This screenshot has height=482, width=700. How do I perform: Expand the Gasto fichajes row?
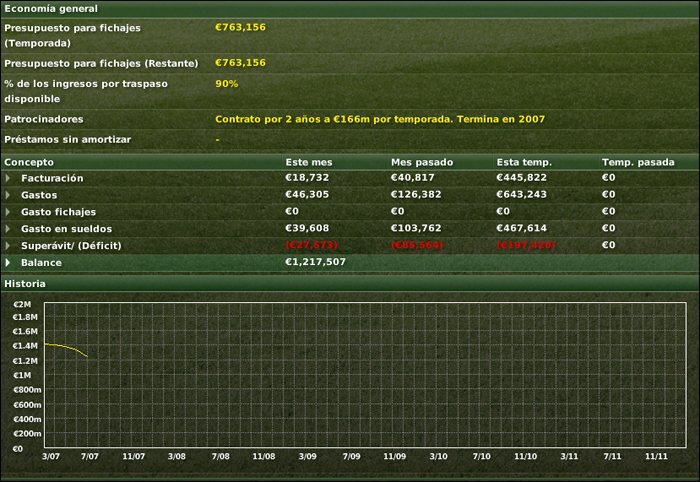(8, 212)
